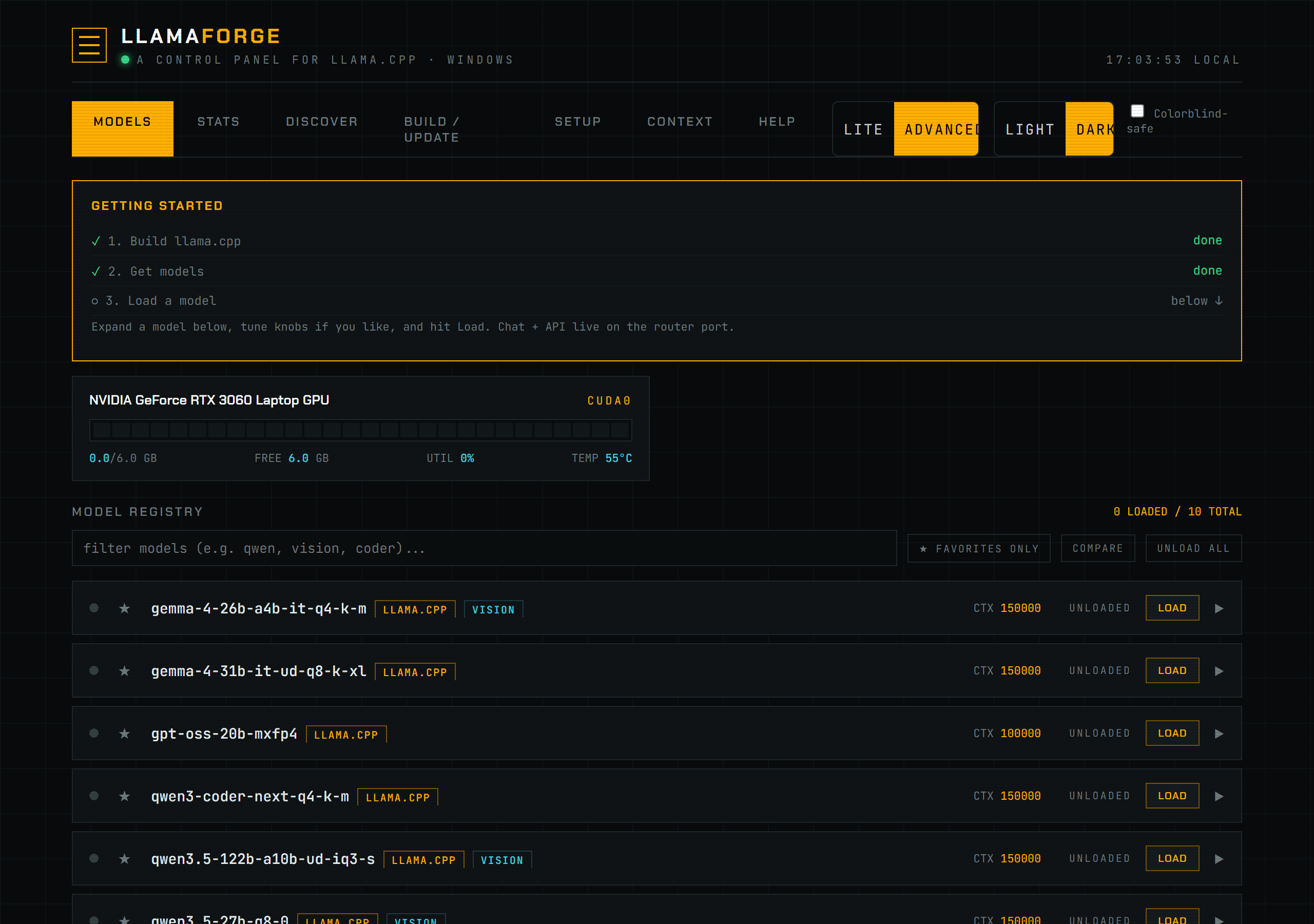Favorite gemma-4-26b-a4b-it-q4-k-m with its star
The height and width of the screenshot is (924, 1314).
pyautogui.click(x=124, y=608)
